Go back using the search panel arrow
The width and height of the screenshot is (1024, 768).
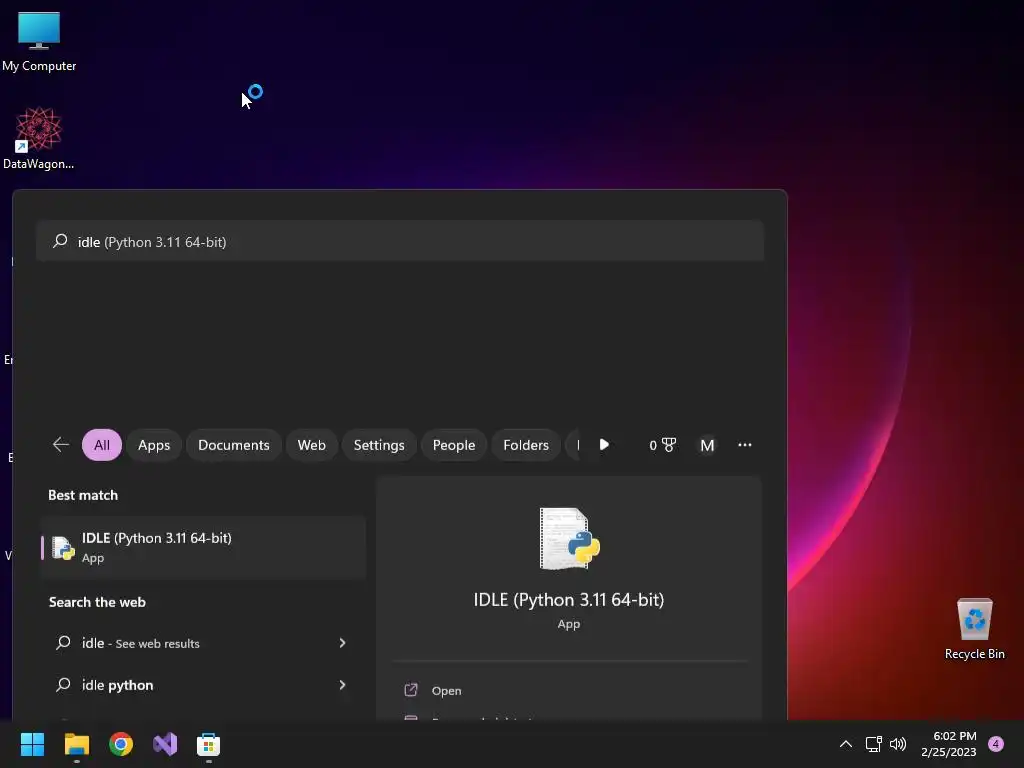point(61,445)
